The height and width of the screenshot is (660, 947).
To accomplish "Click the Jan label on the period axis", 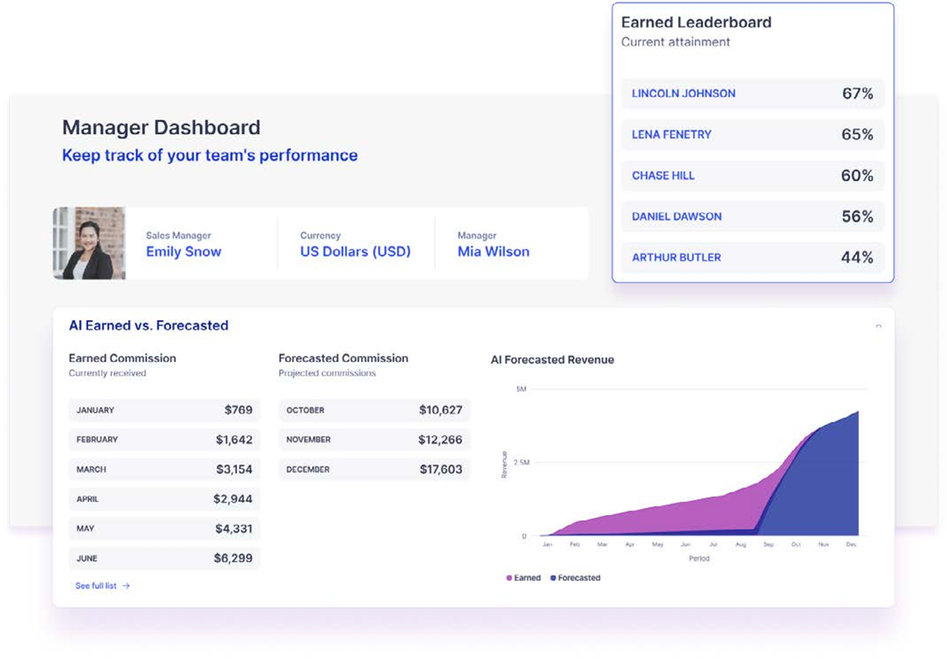I will [x=547, y=545].
